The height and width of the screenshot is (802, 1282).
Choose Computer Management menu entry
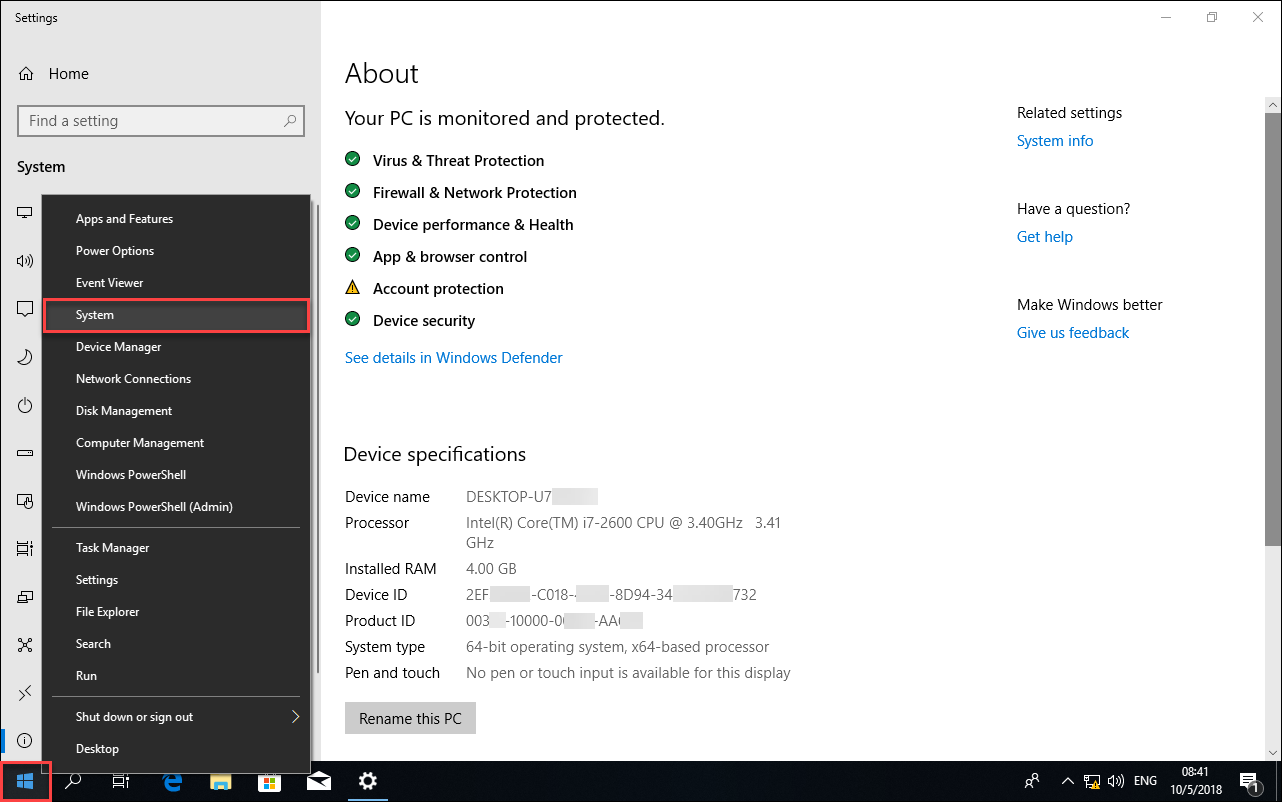(176, 443)
